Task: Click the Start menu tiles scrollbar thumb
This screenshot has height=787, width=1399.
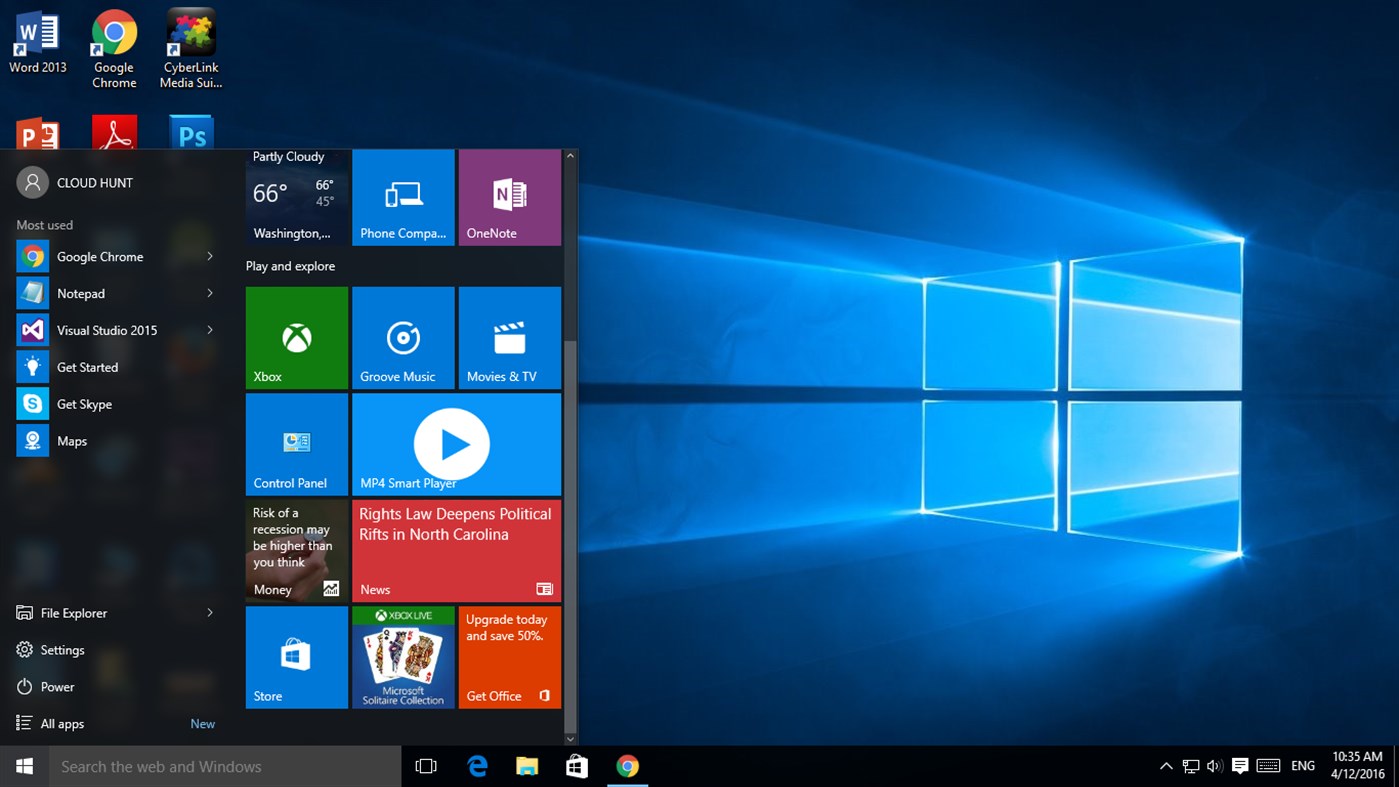Action: [570, 535]
